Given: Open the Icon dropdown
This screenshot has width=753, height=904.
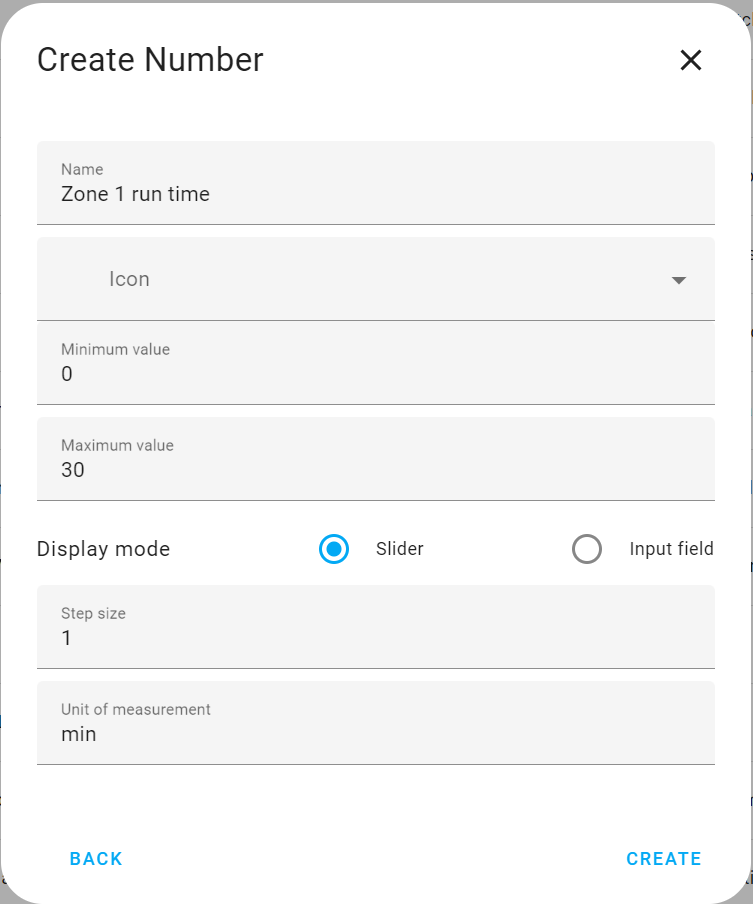Looking at the screenshot, I should coord(376,278).
